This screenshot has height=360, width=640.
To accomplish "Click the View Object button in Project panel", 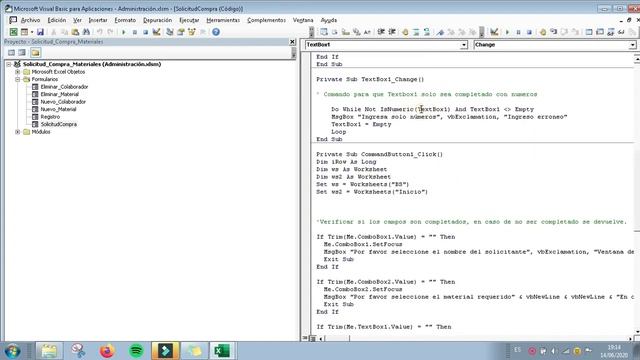I will click(x=22, y=53).
